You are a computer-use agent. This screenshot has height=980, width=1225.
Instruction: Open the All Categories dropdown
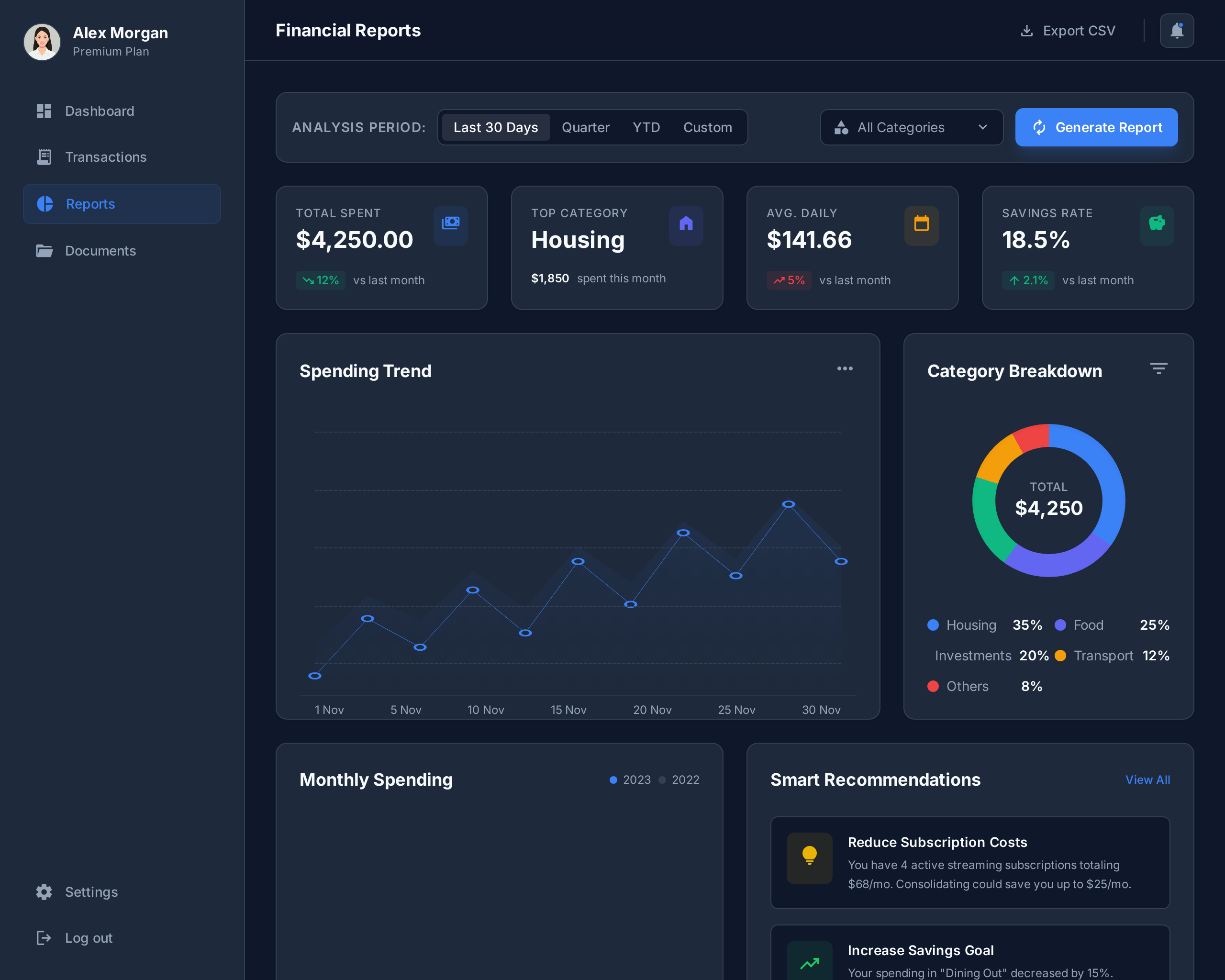tap(911, 127)
